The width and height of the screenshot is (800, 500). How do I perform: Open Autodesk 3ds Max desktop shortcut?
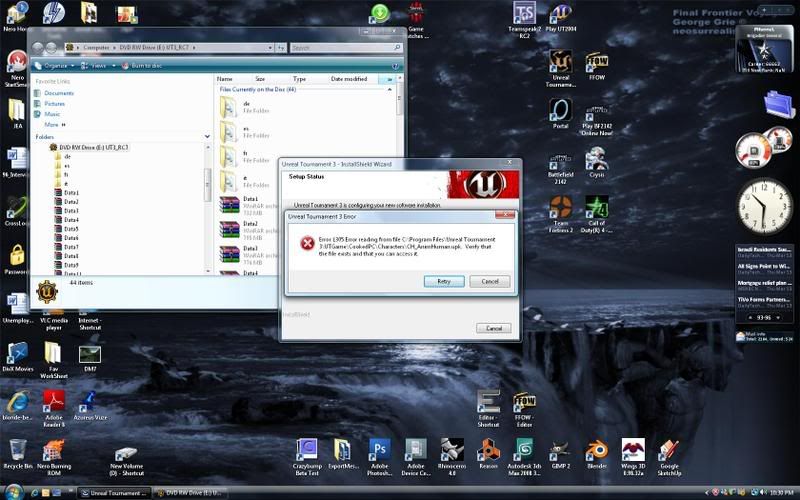point(524,457)
